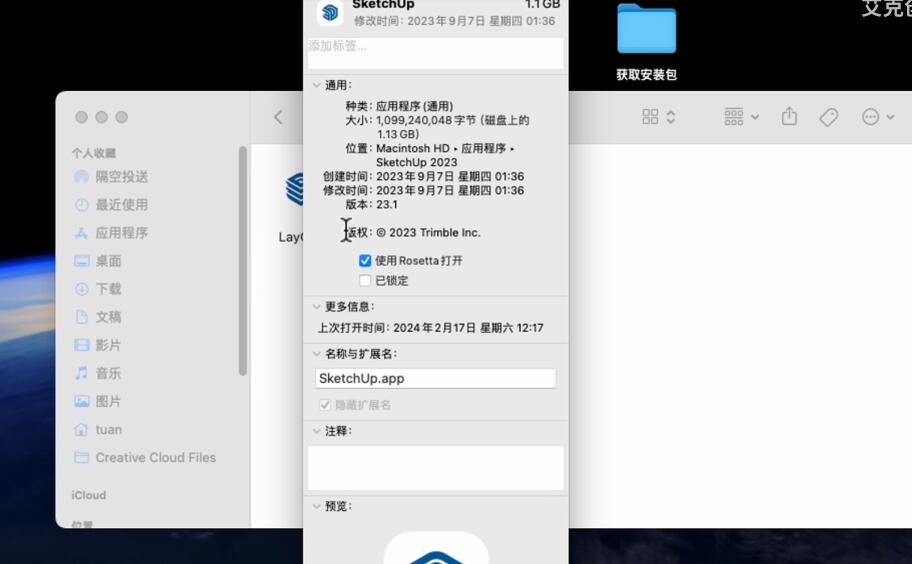This screenshot has height=564, width=912.
Task: Switch the Finder icon view mode control
Action: pyautogui.click(x=658, y=117)
